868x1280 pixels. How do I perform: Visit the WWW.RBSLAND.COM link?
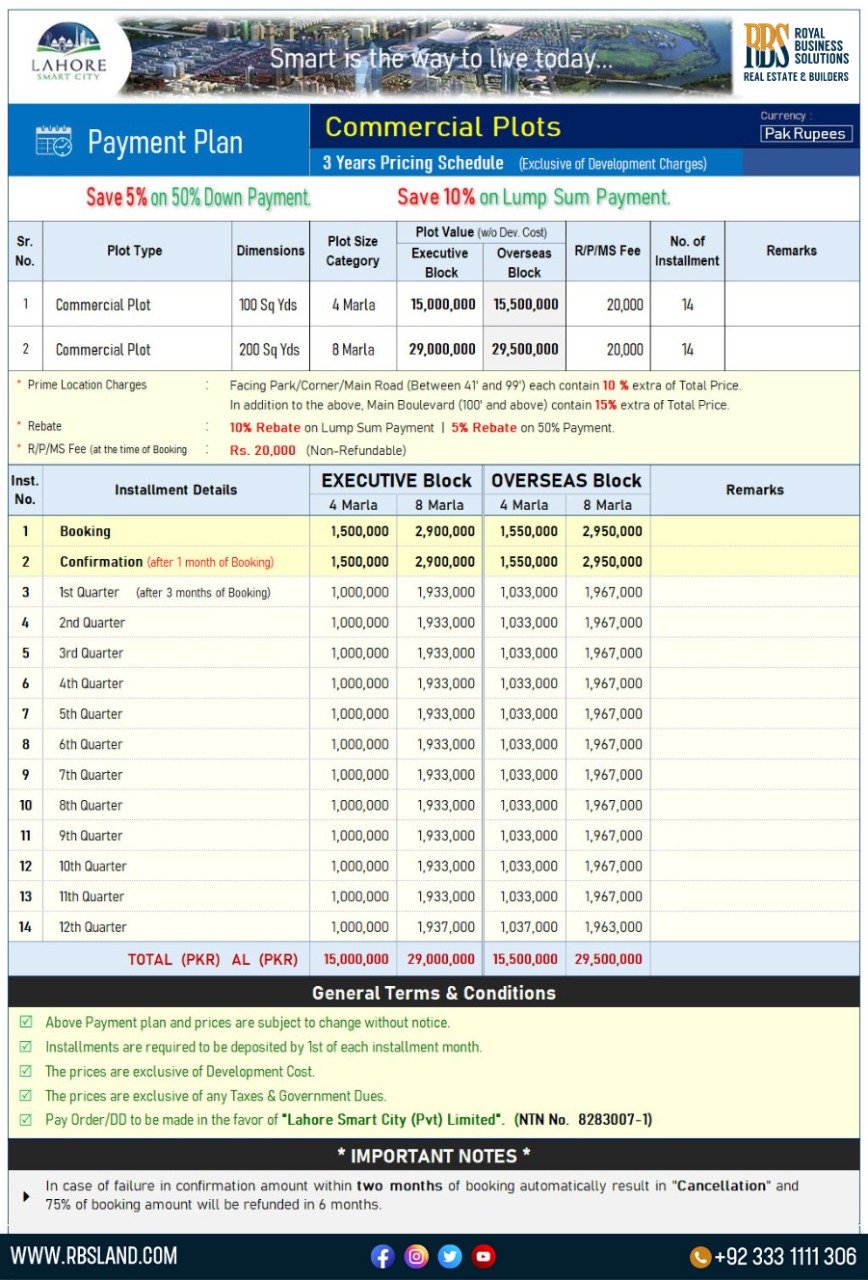94,1256
